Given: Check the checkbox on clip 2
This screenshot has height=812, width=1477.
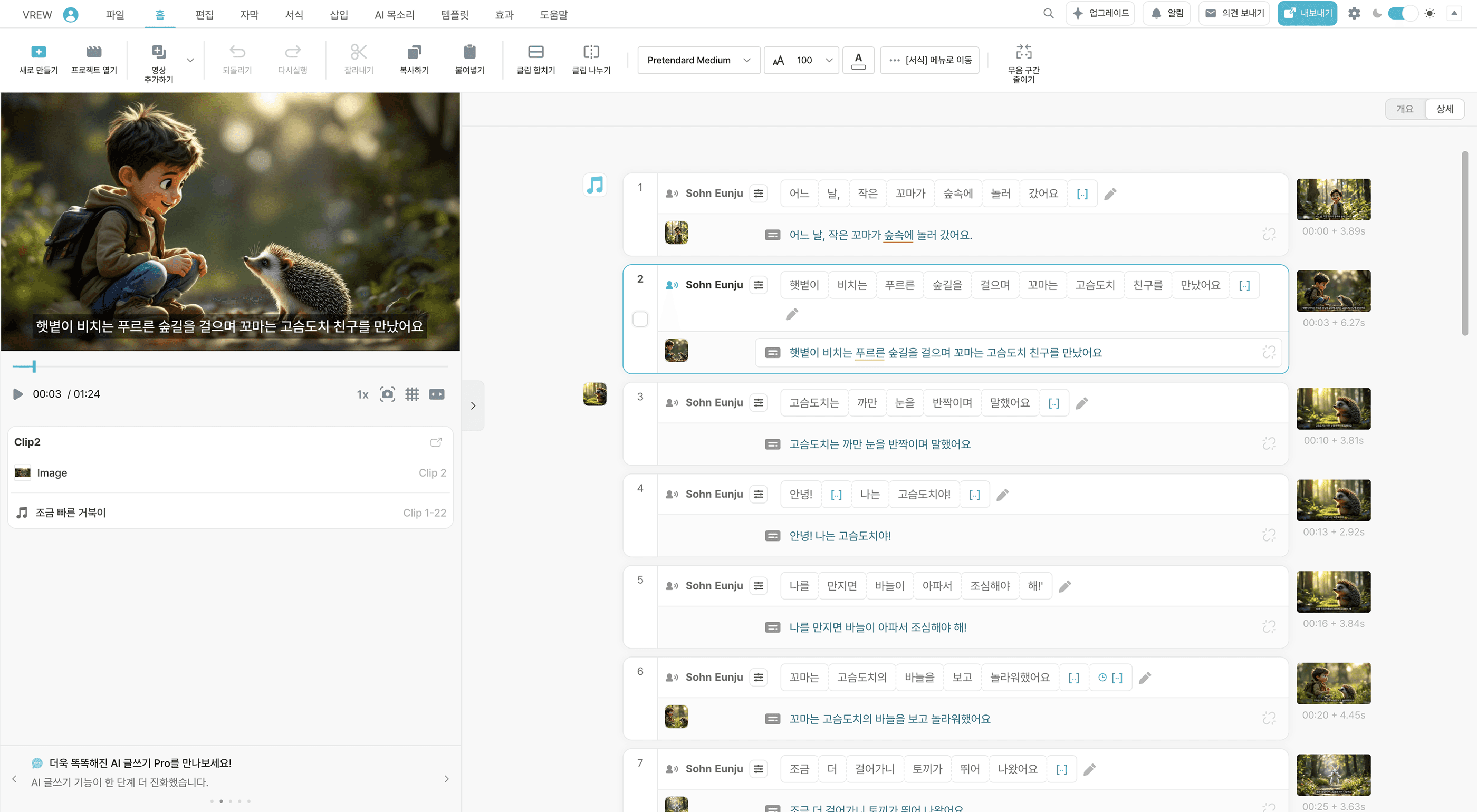Looking at the screenshot, I should coord(640,319).
